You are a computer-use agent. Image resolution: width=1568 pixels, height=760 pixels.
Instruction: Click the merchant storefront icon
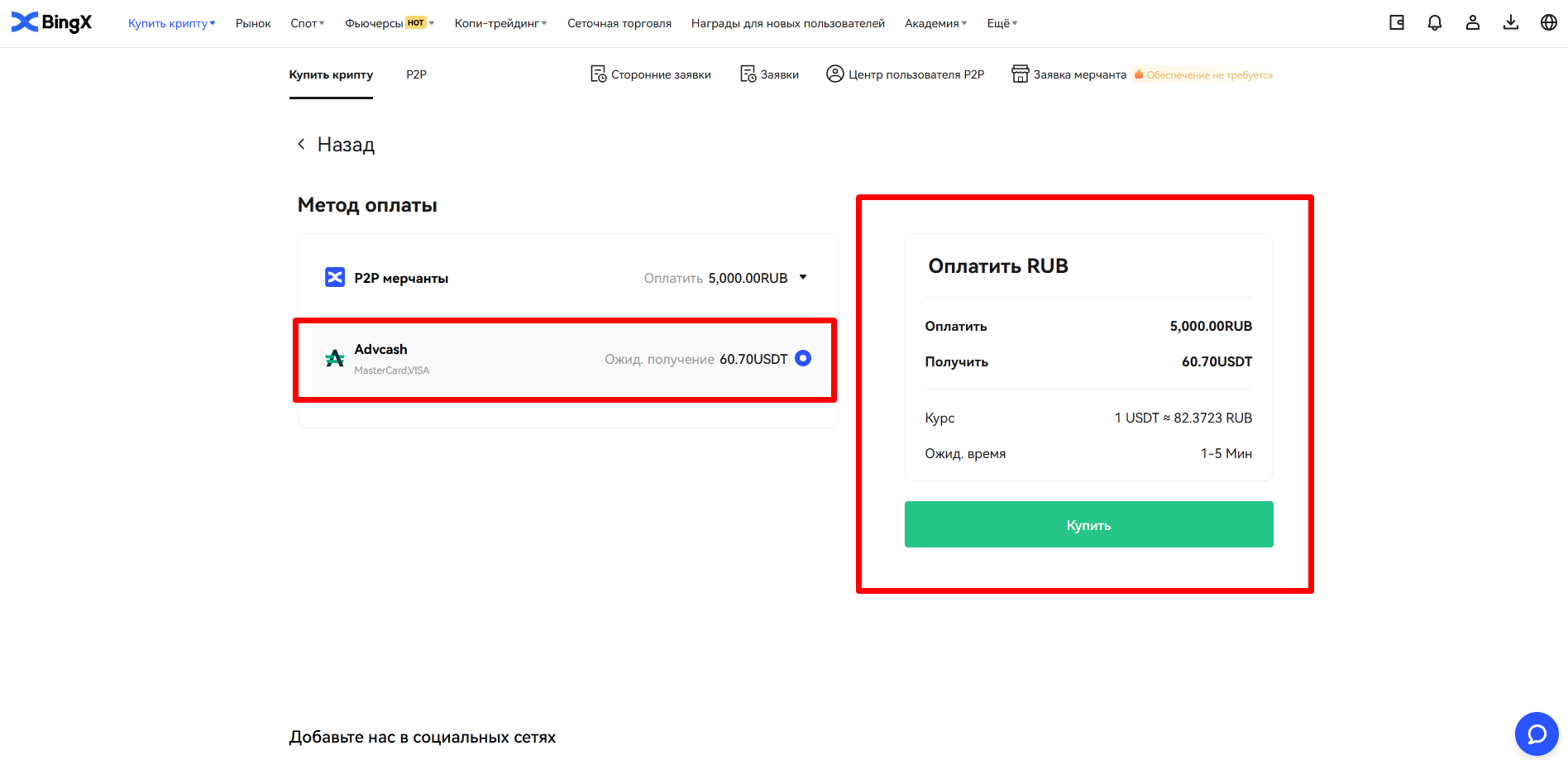coord(1021,74)
